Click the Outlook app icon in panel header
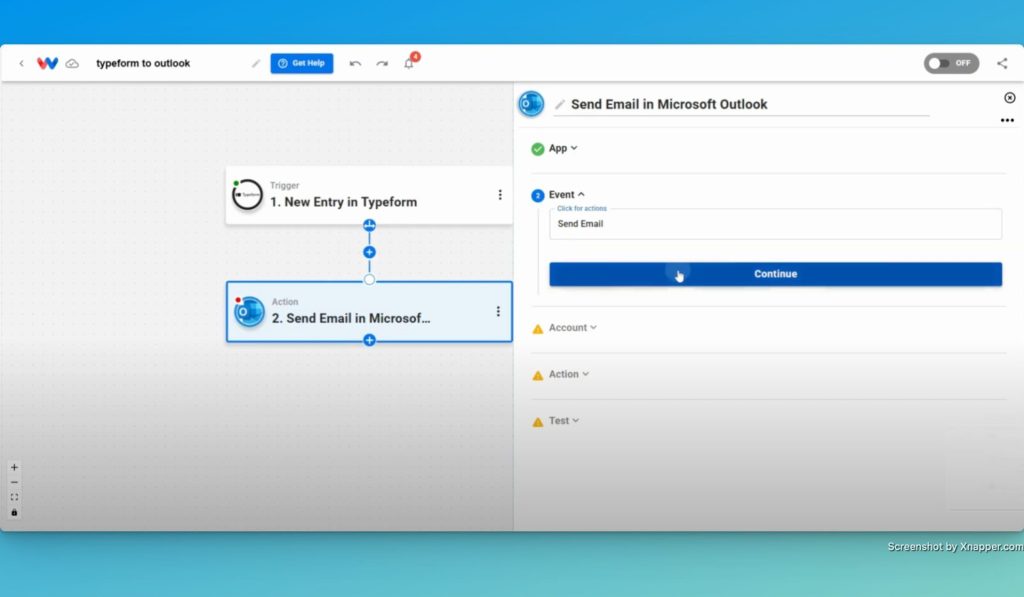 pos(531,104)
